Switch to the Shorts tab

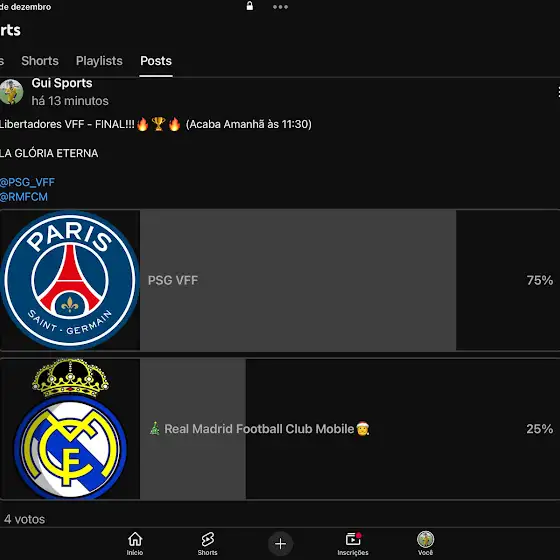[40, 61]
